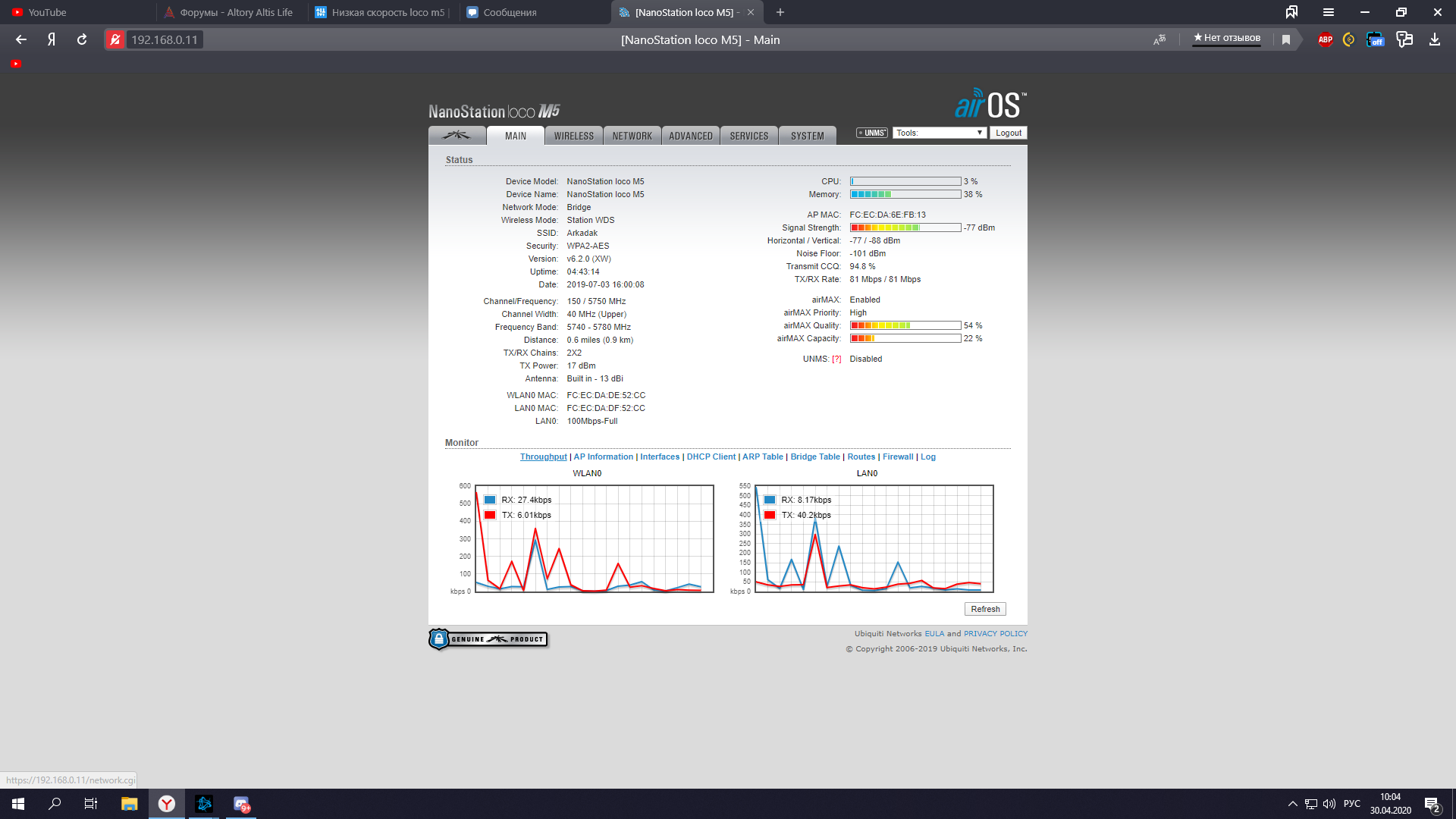
Task: Open the browser hamburger menu
Action: [1329, 12]
